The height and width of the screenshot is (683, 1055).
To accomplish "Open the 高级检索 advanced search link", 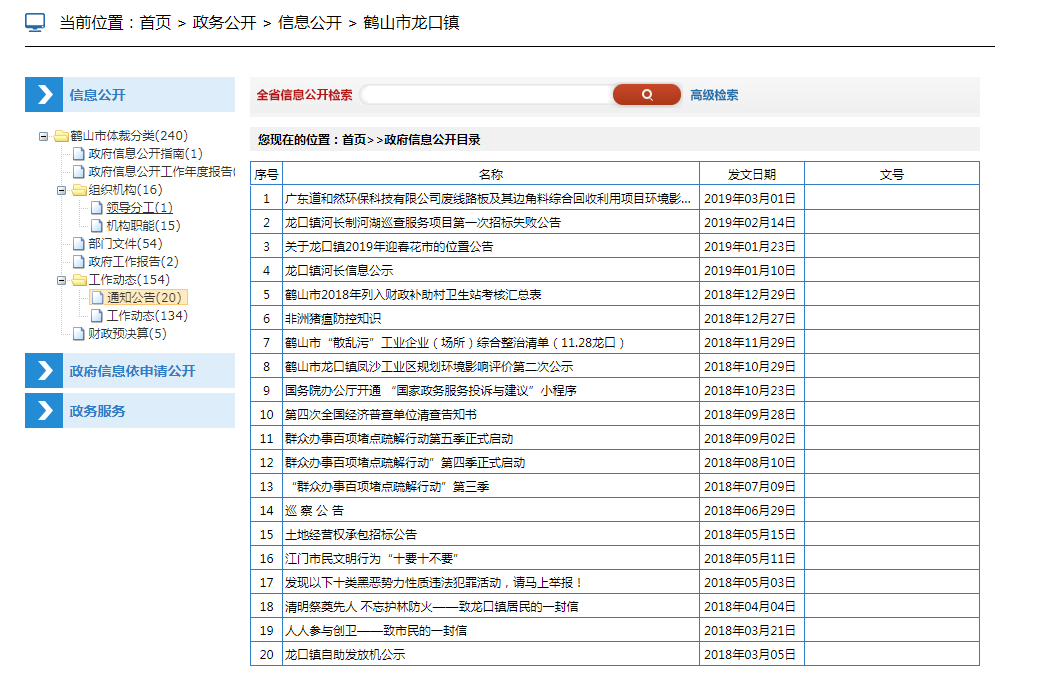I will (714, 95).
